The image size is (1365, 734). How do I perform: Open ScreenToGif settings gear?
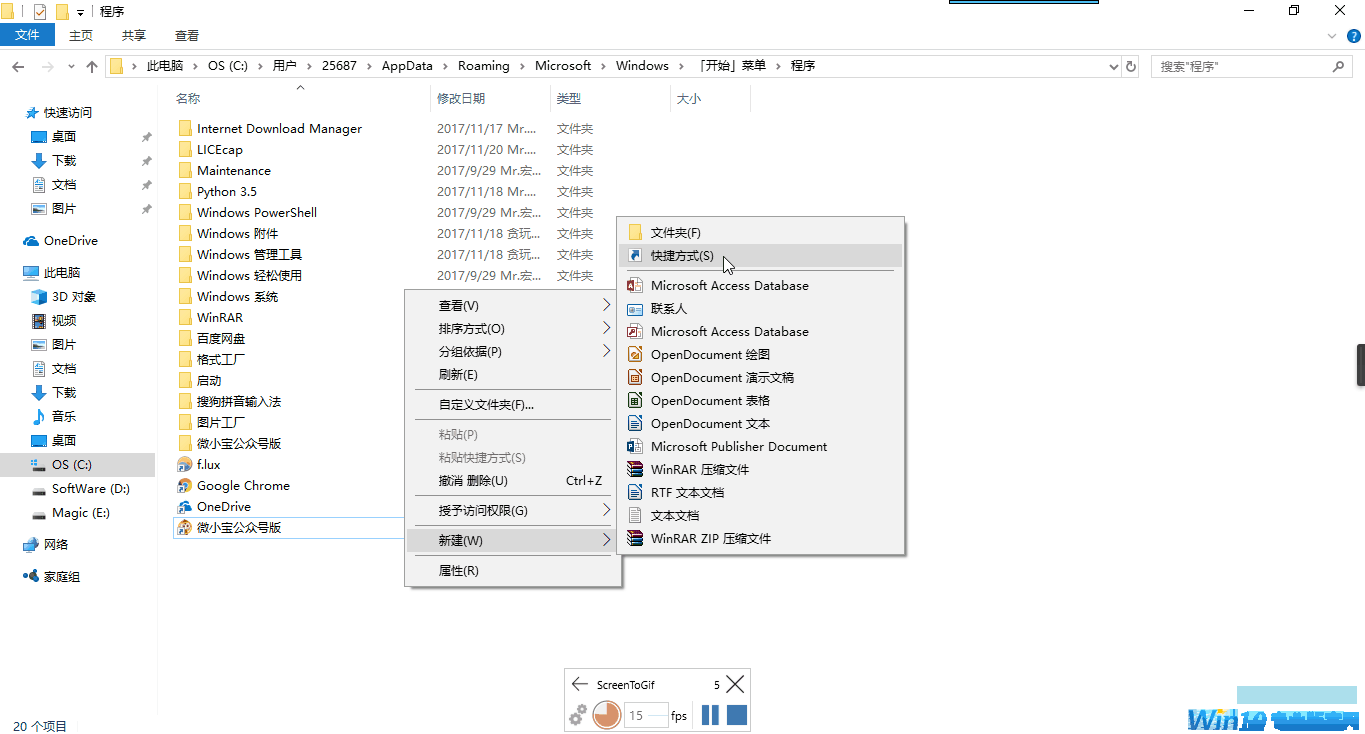(x=577, y=716)
